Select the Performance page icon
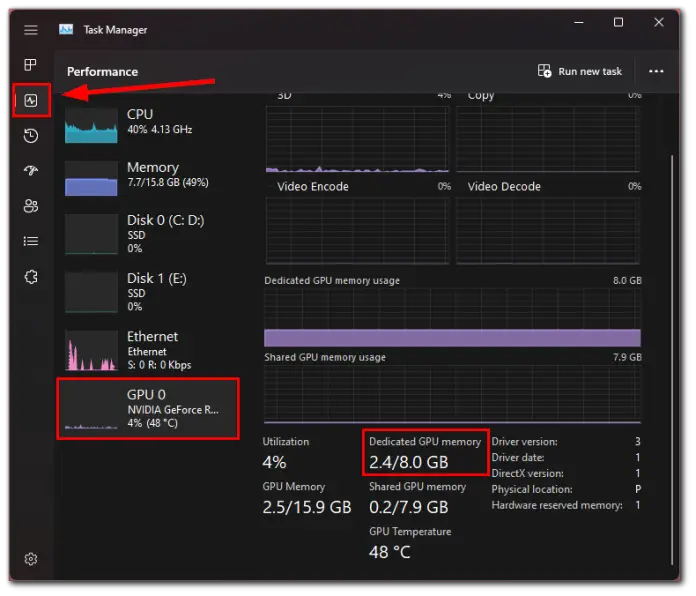696x596 pixels. point(31,100)
